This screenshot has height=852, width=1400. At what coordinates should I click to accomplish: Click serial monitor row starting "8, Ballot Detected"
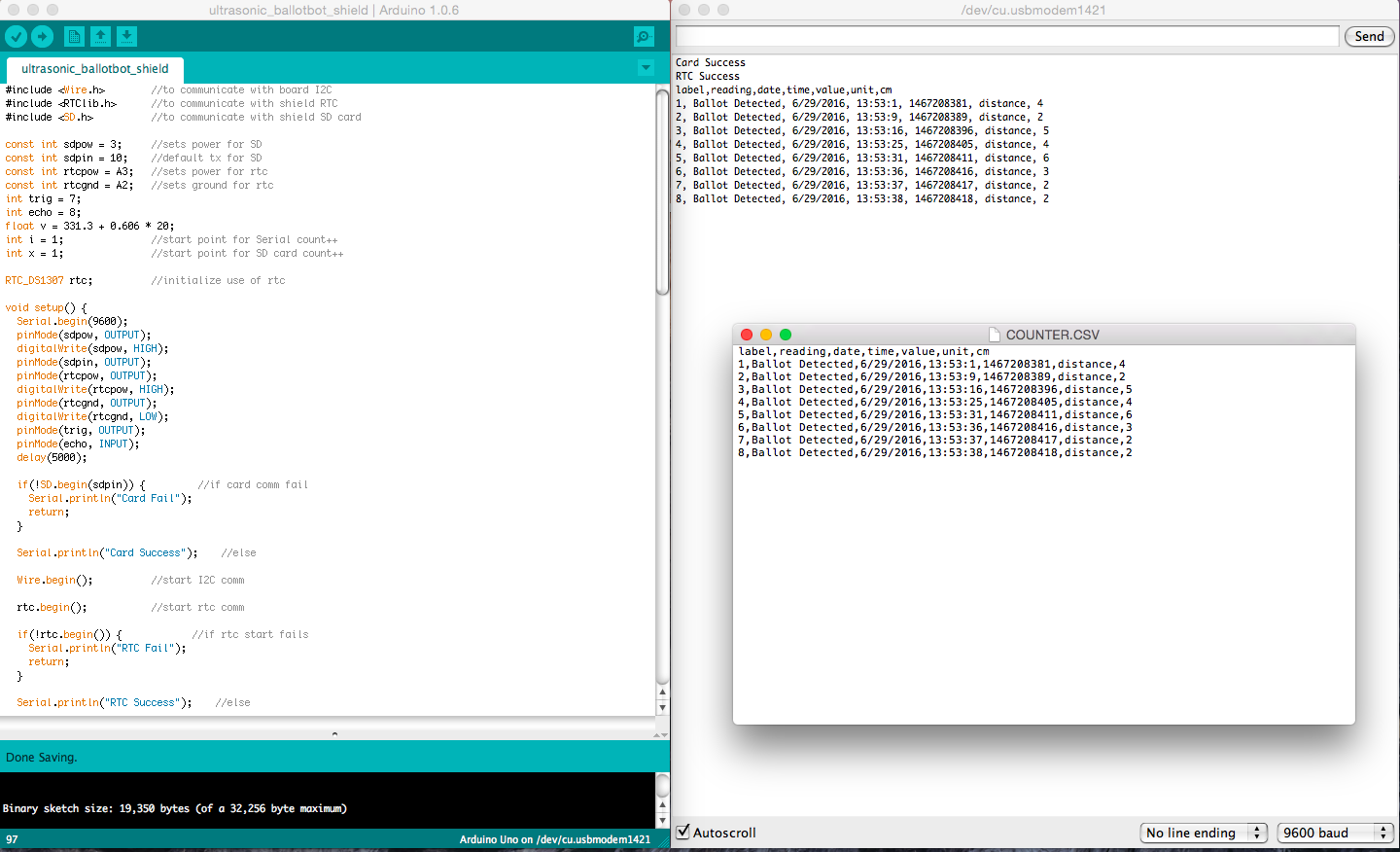(862, 198)
